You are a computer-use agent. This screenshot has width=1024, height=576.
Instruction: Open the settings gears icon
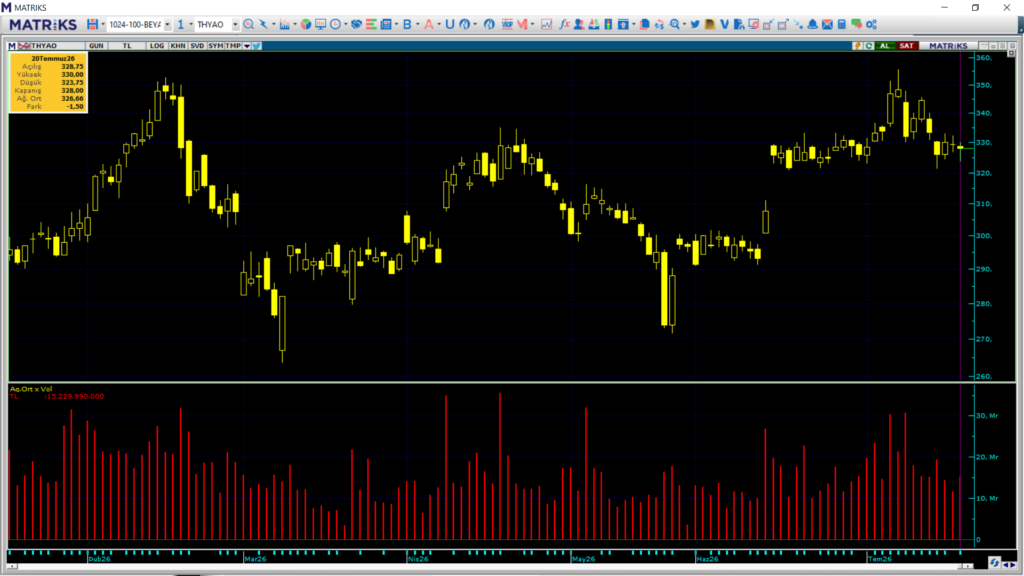871,24
